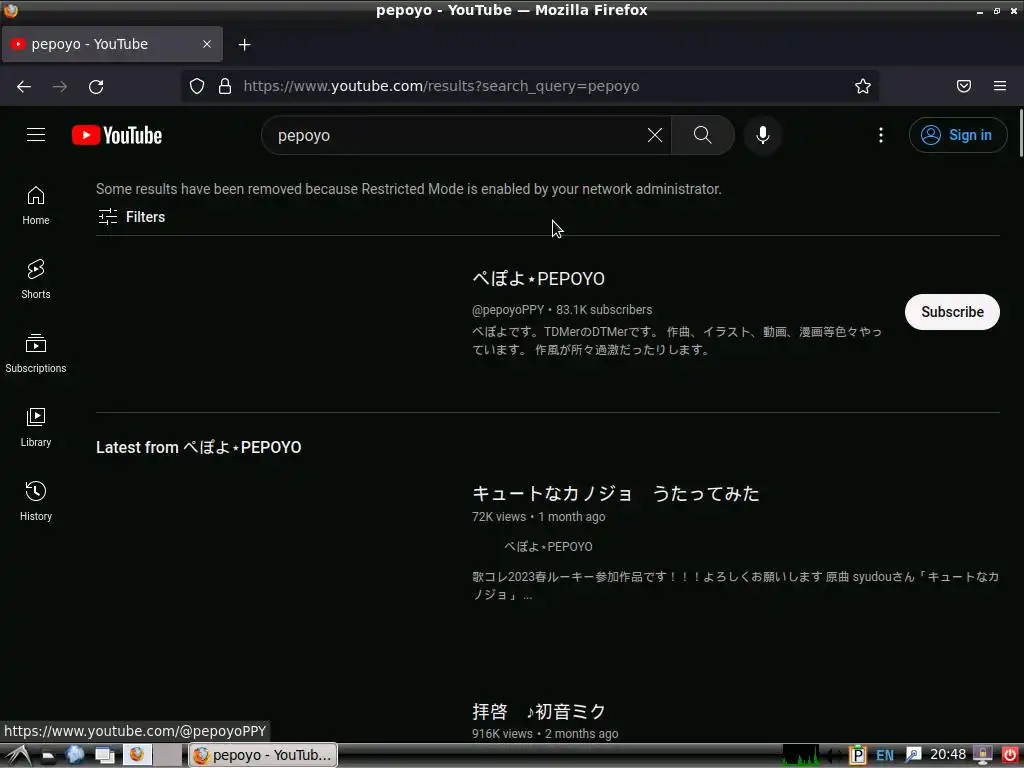
Task: View site security via padlock icon
Action: (225, 86)
